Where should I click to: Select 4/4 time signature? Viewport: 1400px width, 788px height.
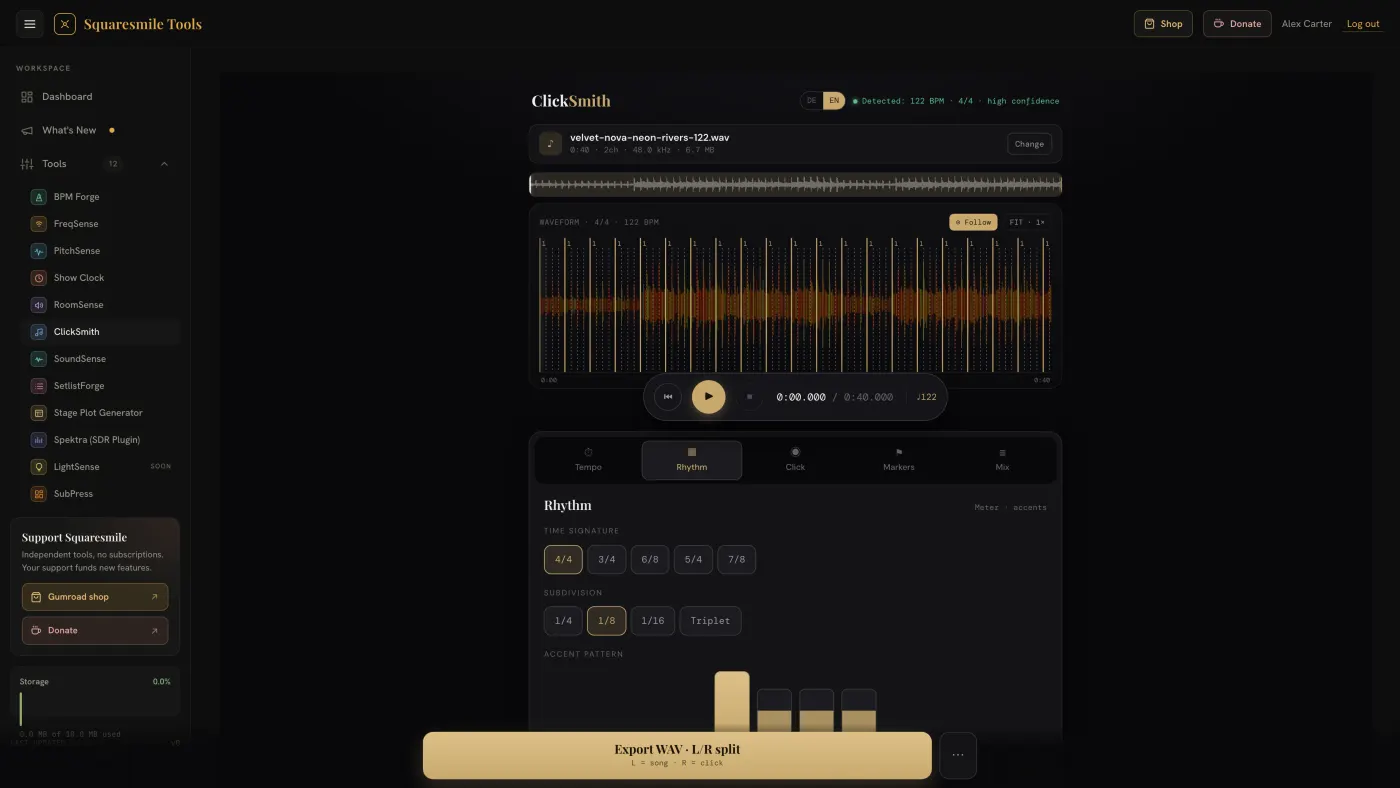coord(563,559)
